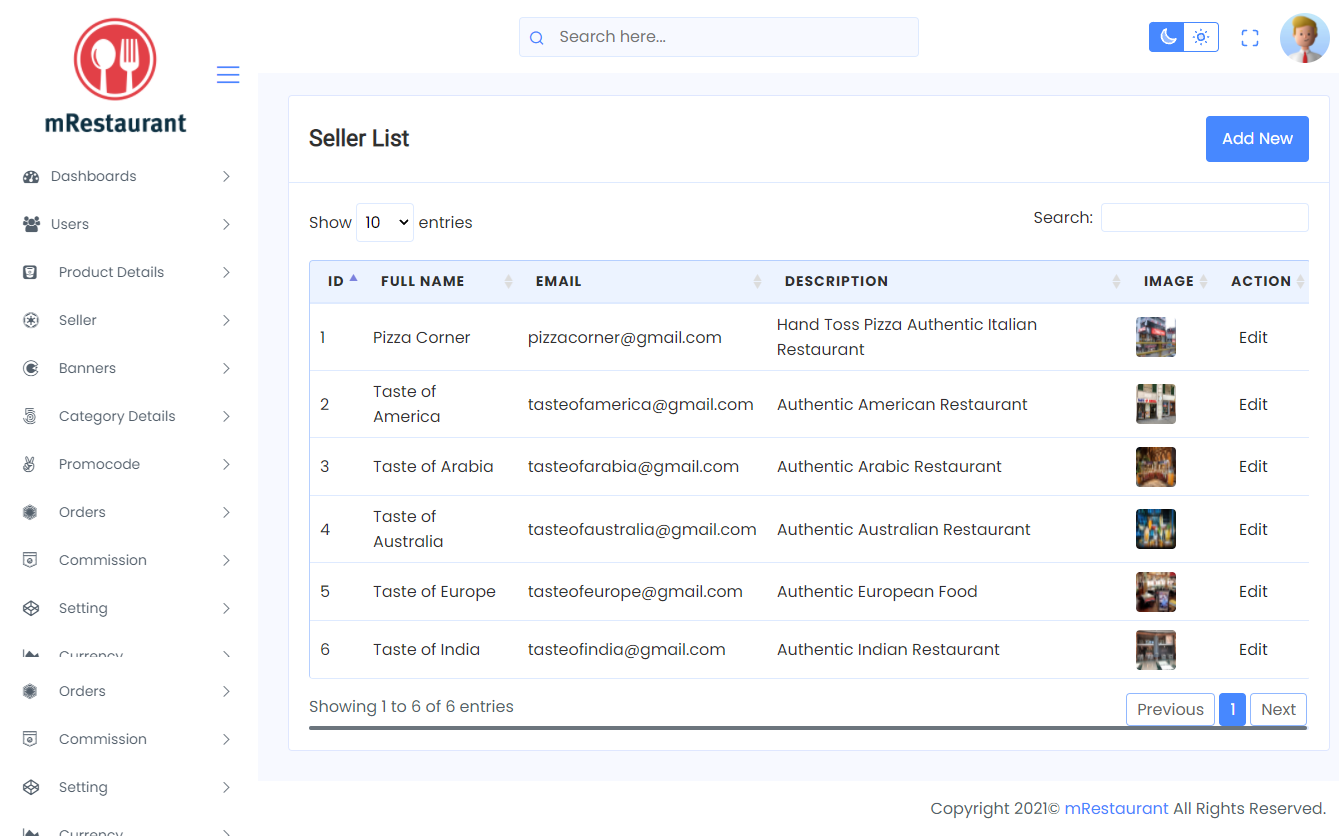The image size is (1339, 836).
Task: Click the Promocode sidebar icon
Action: [30, 465]
